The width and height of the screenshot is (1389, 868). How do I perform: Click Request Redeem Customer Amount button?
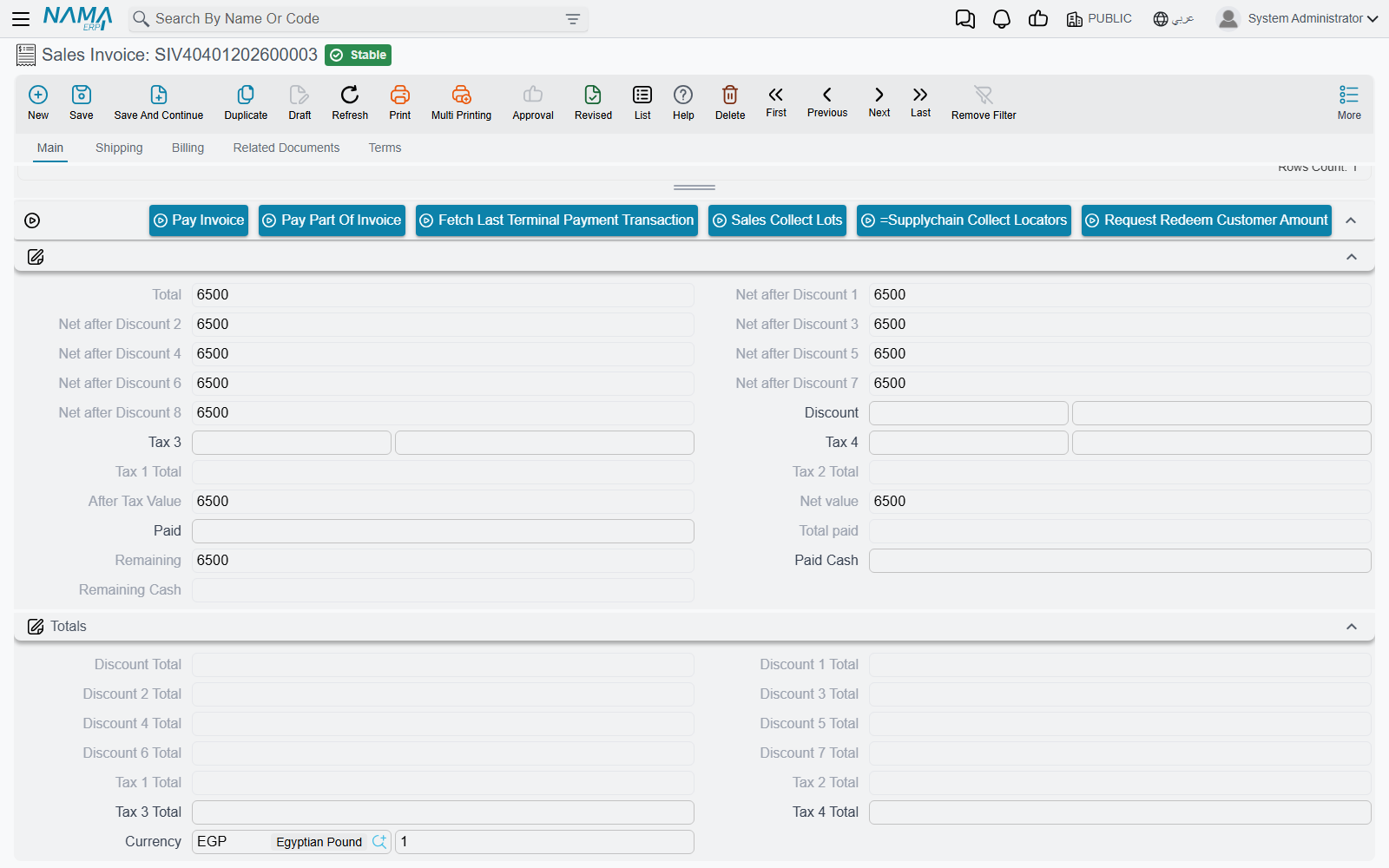tap(1207, 220)
